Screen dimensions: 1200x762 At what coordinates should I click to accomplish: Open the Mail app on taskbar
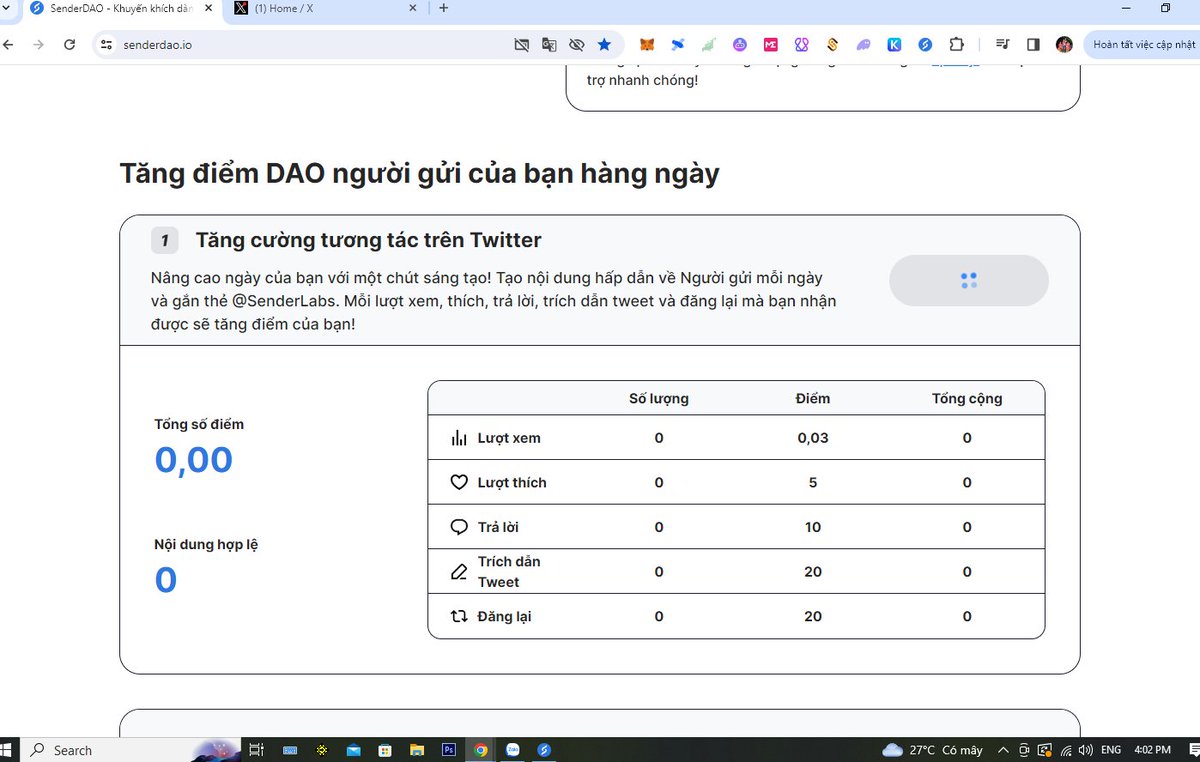353,749
